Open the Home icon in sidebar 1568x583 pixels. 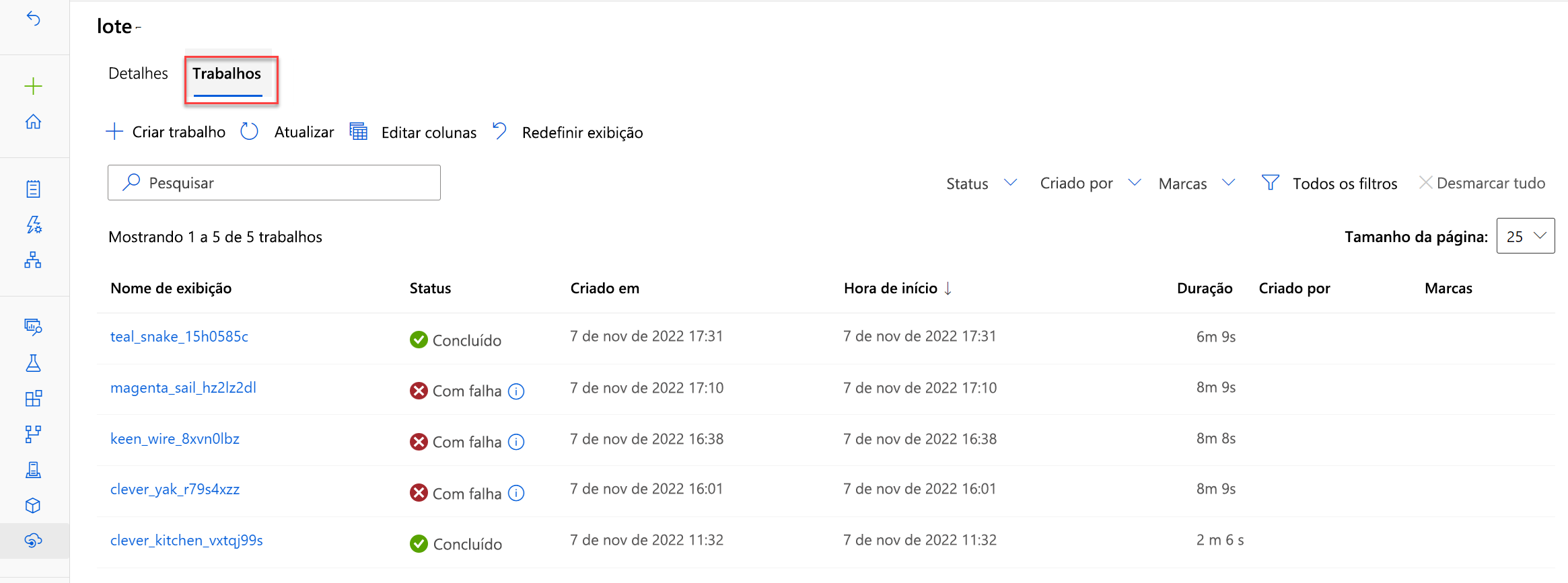[33, 122]
